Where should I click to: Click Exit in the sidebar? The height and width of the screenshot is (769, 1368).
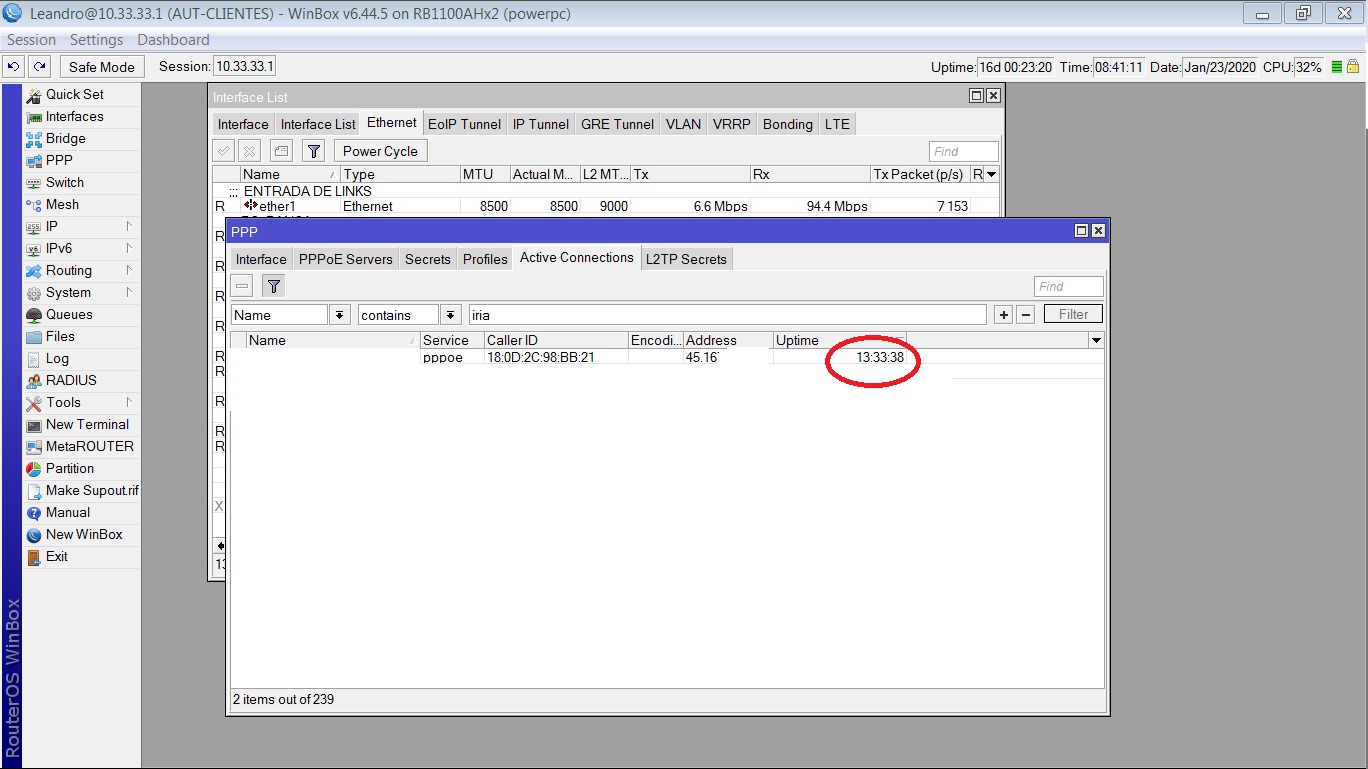pos(57,556)
